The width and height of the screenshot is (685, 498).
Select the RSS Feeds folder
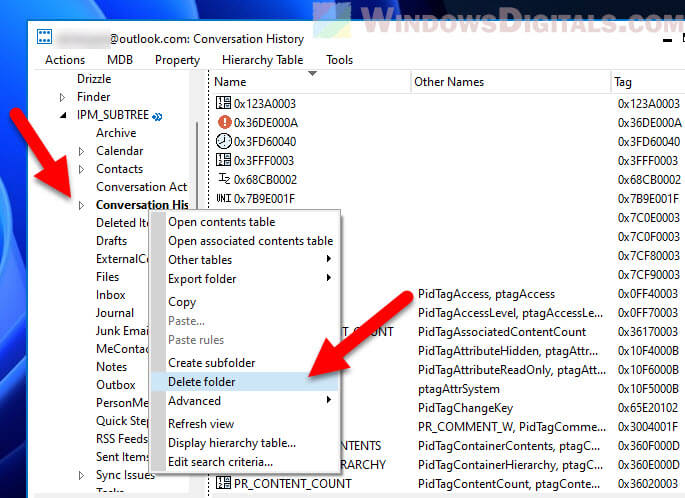click(x=122, y=439)
